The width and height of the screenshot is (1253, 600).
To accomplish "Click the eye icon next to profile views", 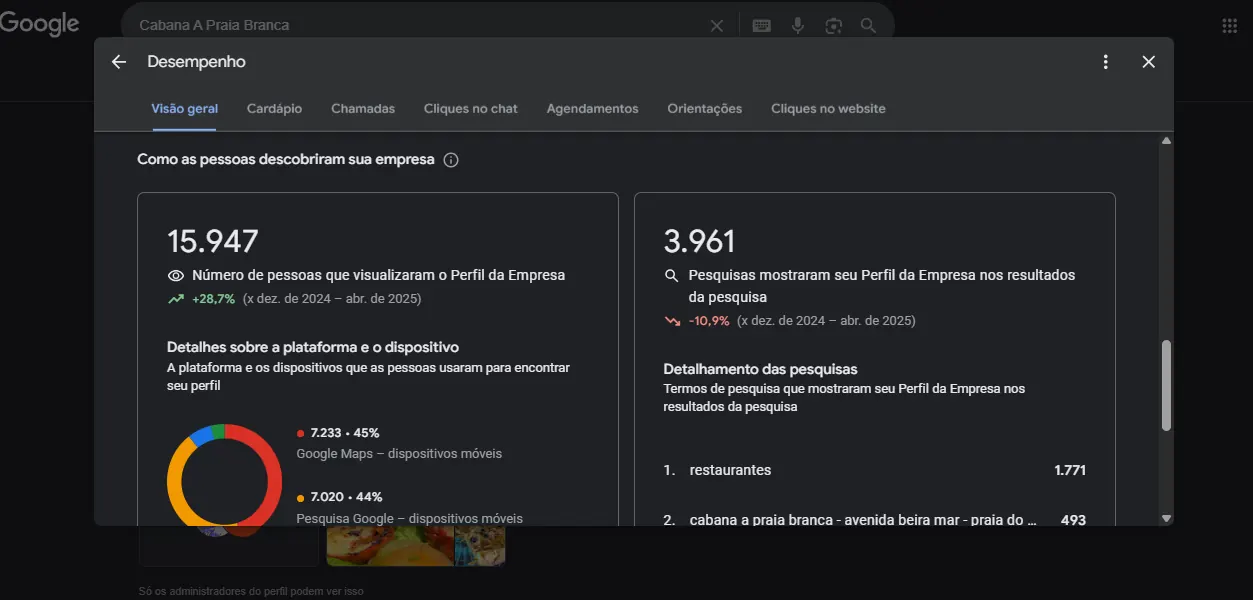I will pyautogui.click(x=176, y=276).
